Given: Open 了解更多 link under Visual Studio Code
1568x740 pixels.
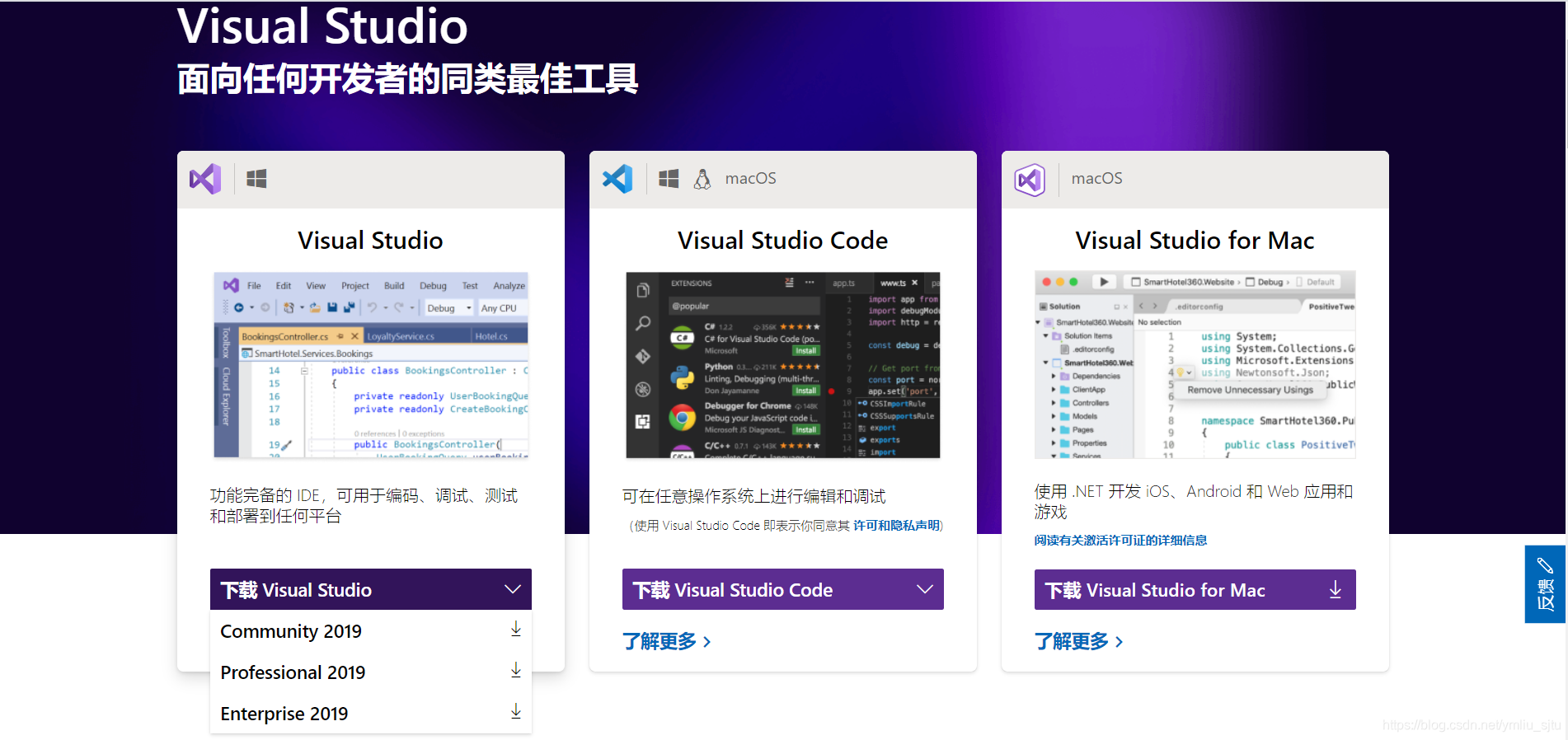Looking at the screenshot, I should 667,641.
